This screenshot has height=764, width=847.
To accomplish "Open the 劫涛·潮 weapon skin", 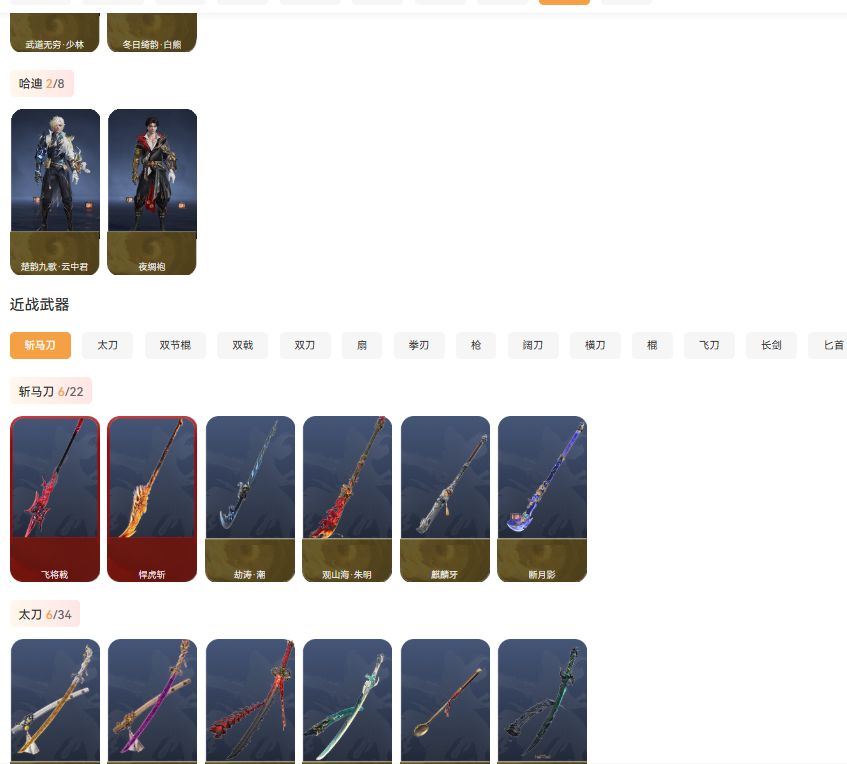I will [x=250, y=499].
